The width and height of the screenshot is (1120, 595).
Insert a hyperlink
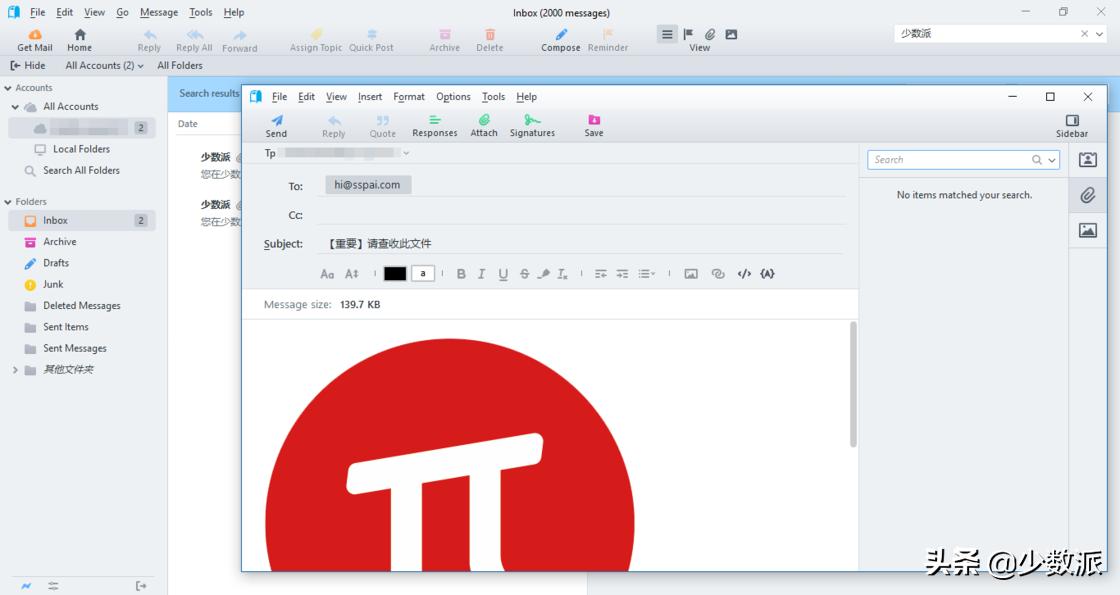(718, 274)
